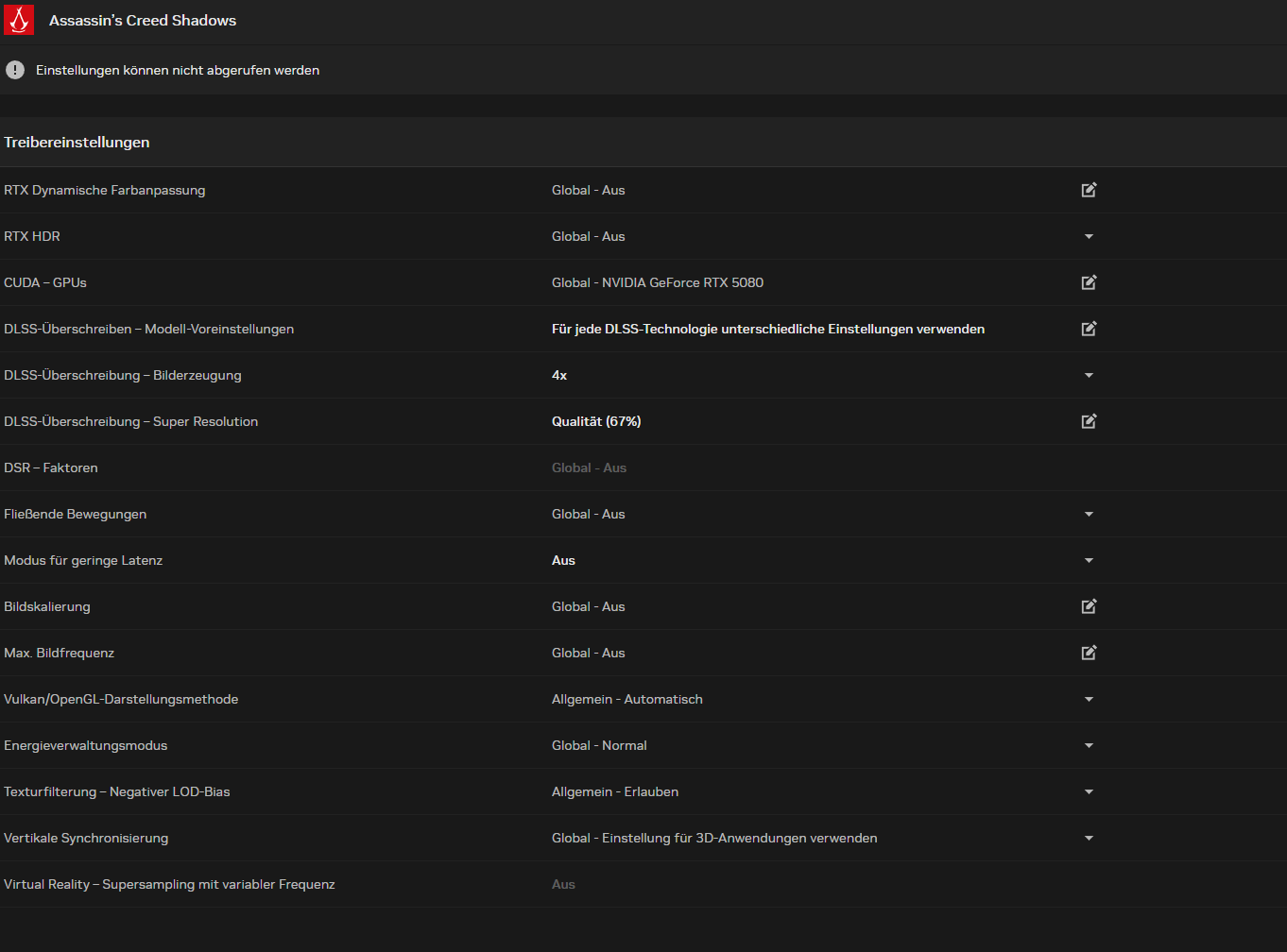The width and height of the screenshot is (1287, 952).
Task: Edit DLSS Modell-Voreinstellungen override
Action: (1089, 329)
